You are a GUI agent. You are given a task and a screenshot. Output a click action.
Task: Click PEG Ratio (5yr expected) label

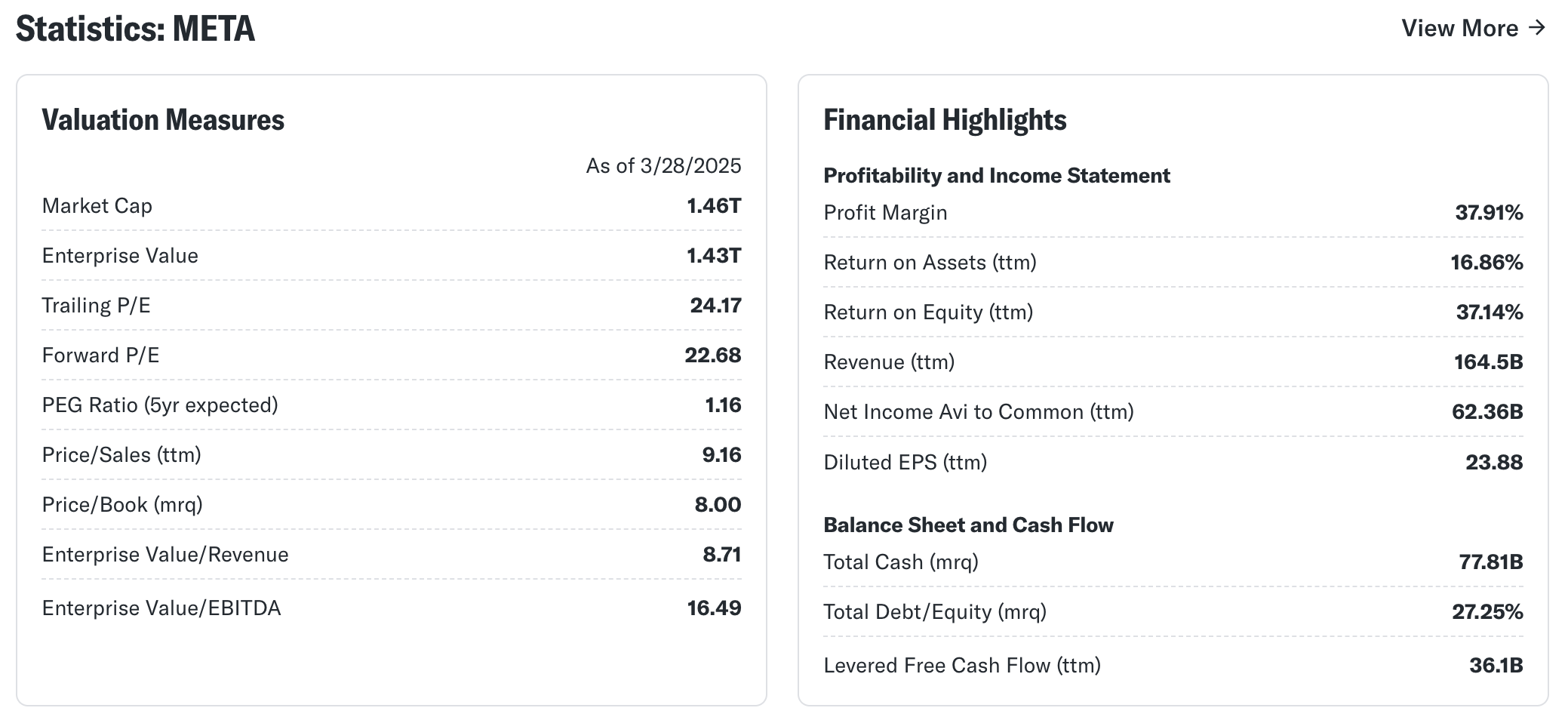pyautogui.click(x=160, y=405)
